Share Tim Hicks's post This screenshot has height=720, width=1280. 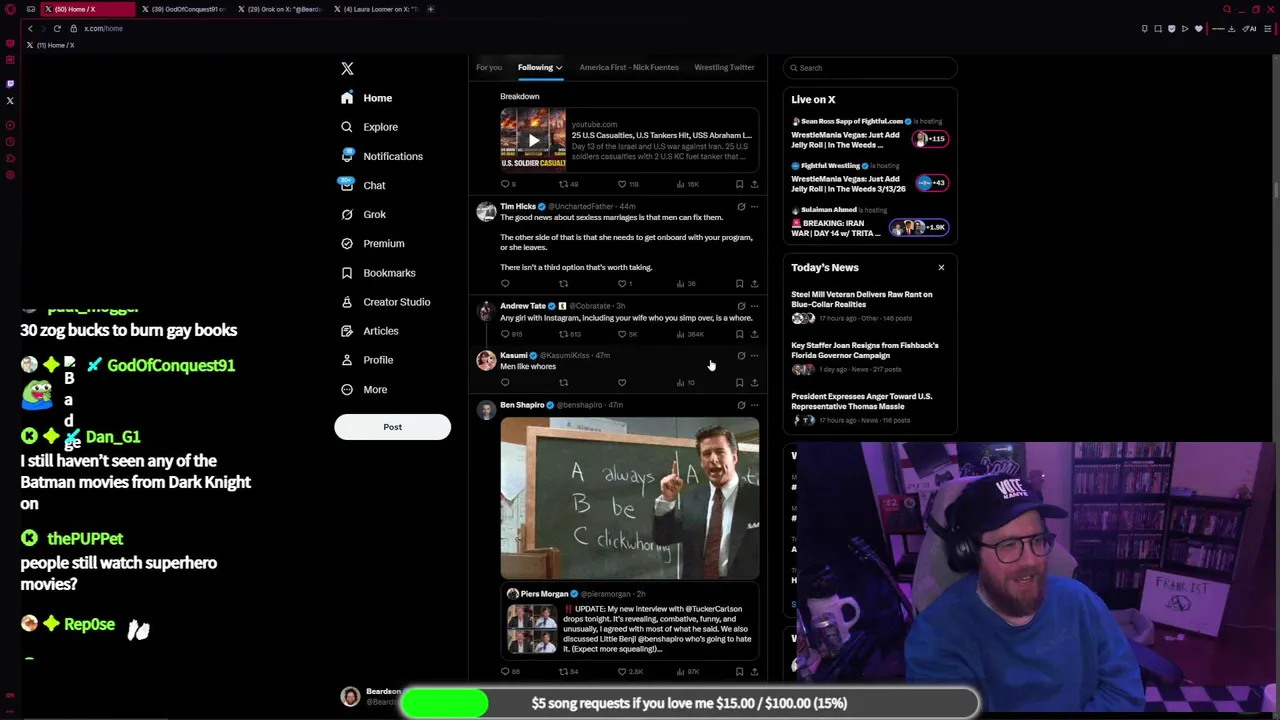(754, 284)
